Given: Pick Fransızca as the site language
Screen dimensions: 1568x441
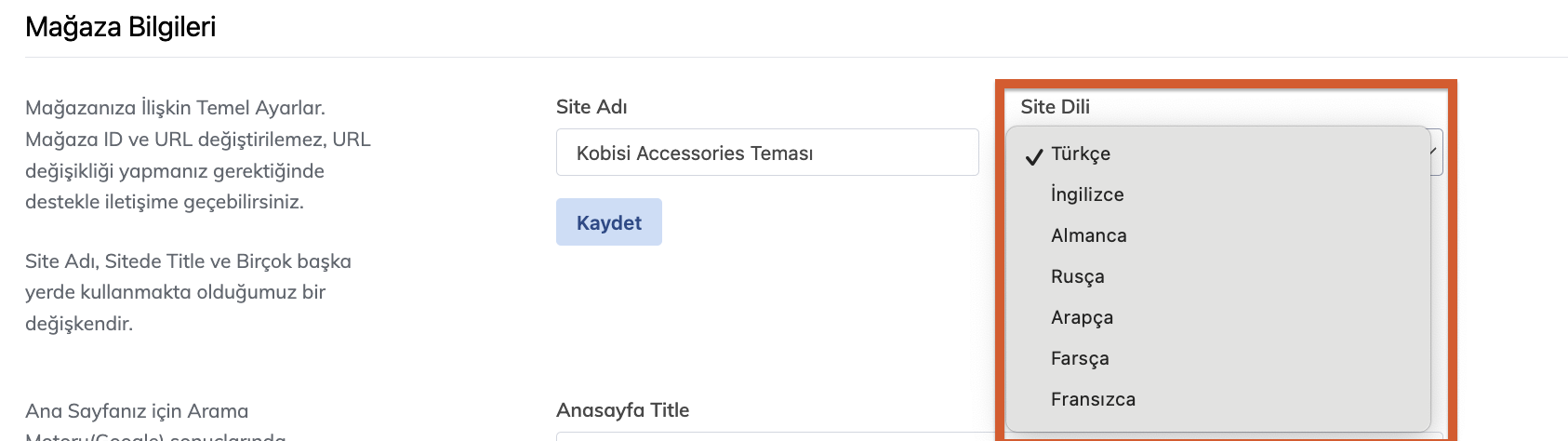Looking at the screenshot, I should (1093, 400).
